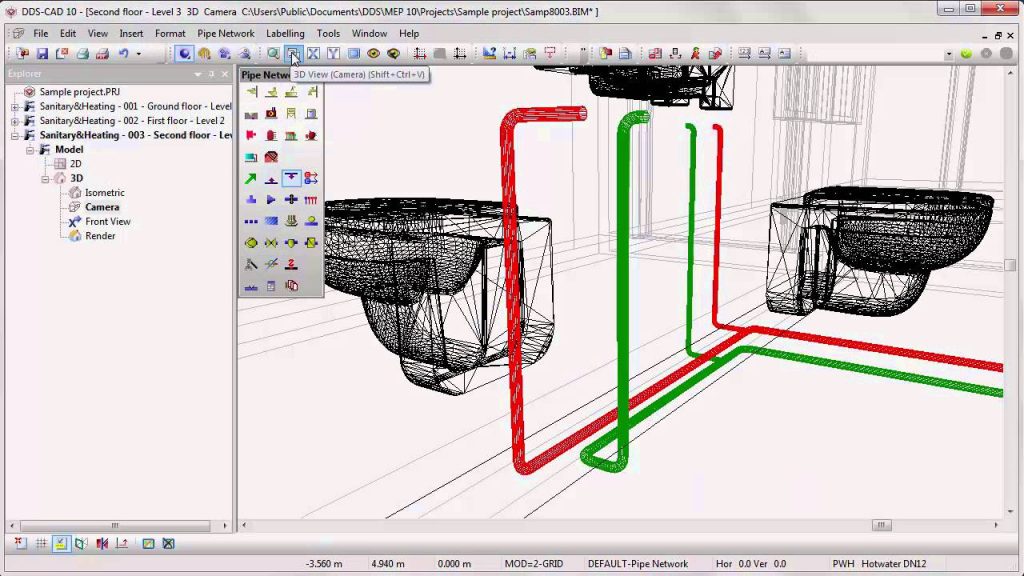Select the 3D View (Camera) toolbar icon
The width and height of the screenshot is (1024, 576).
click(x=290, y=54)
